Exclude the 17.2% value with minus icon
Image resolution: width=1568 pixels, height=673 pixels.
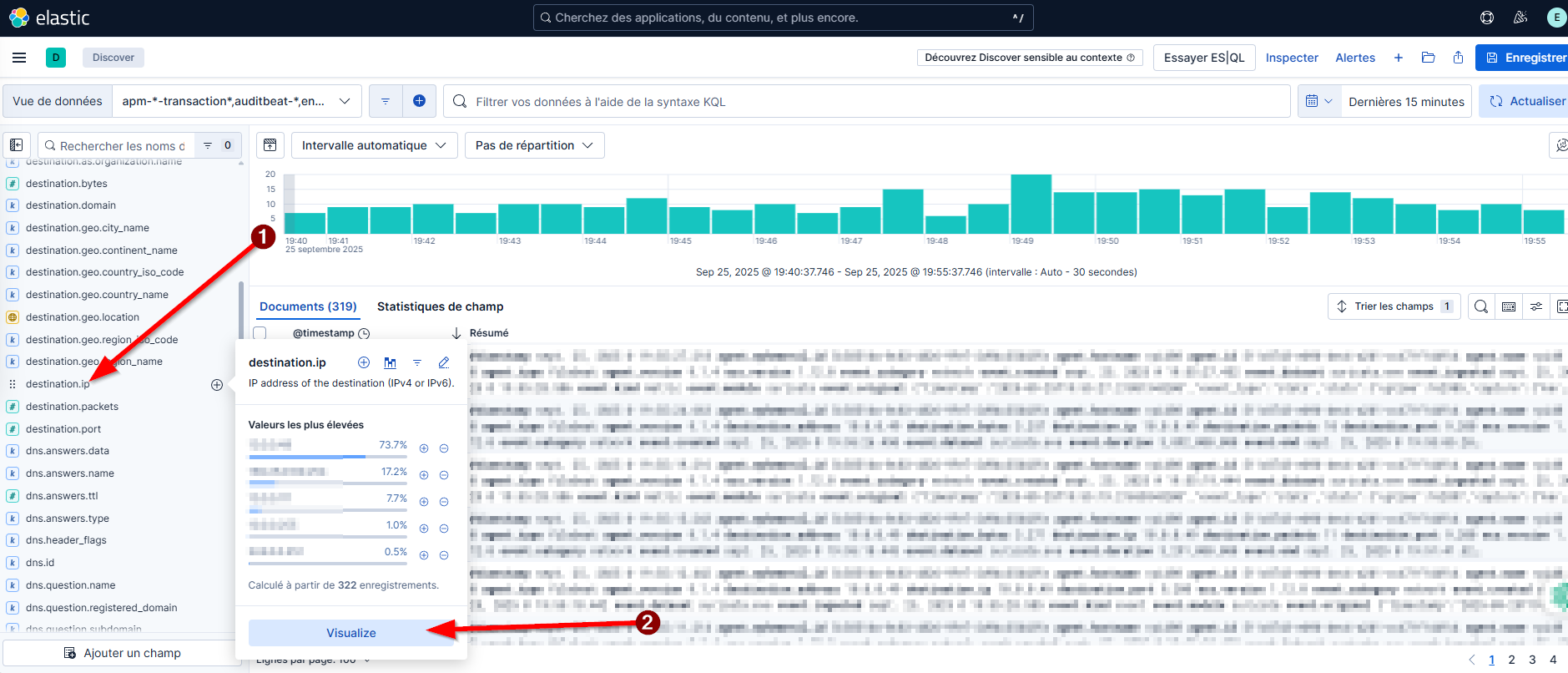click(x=444, y=475)
